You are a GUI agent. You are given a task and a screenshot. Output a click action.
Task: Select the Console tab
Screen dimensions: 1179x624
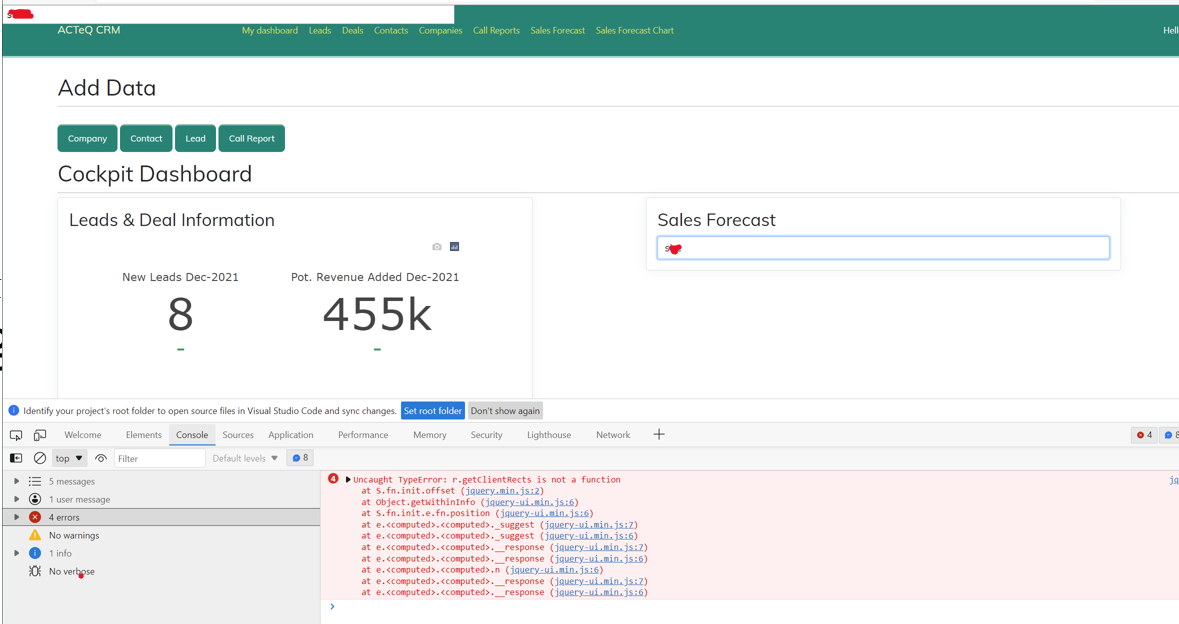(192, 435)
